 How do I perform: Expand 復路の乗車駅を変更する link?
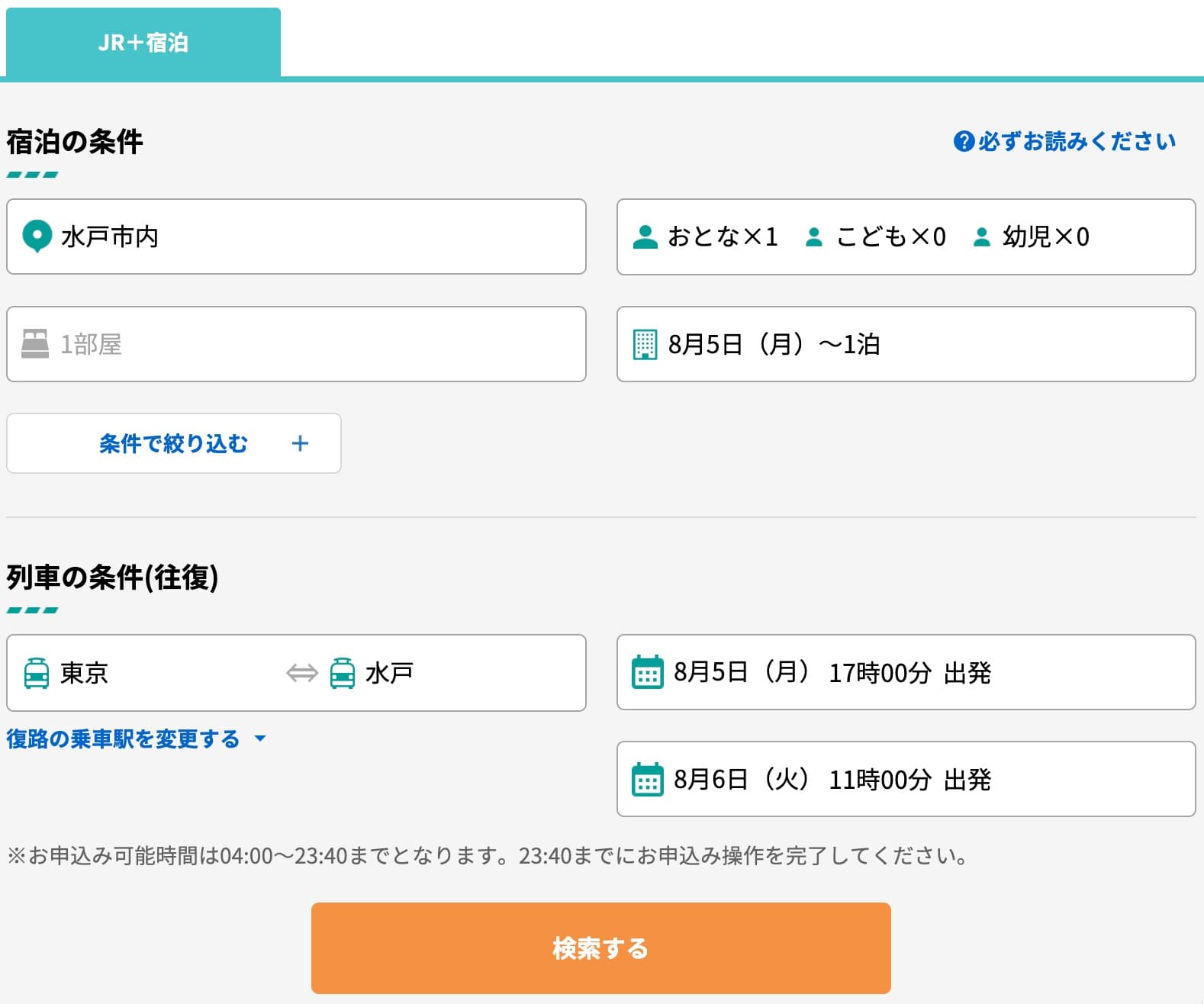tap(137, 739)
